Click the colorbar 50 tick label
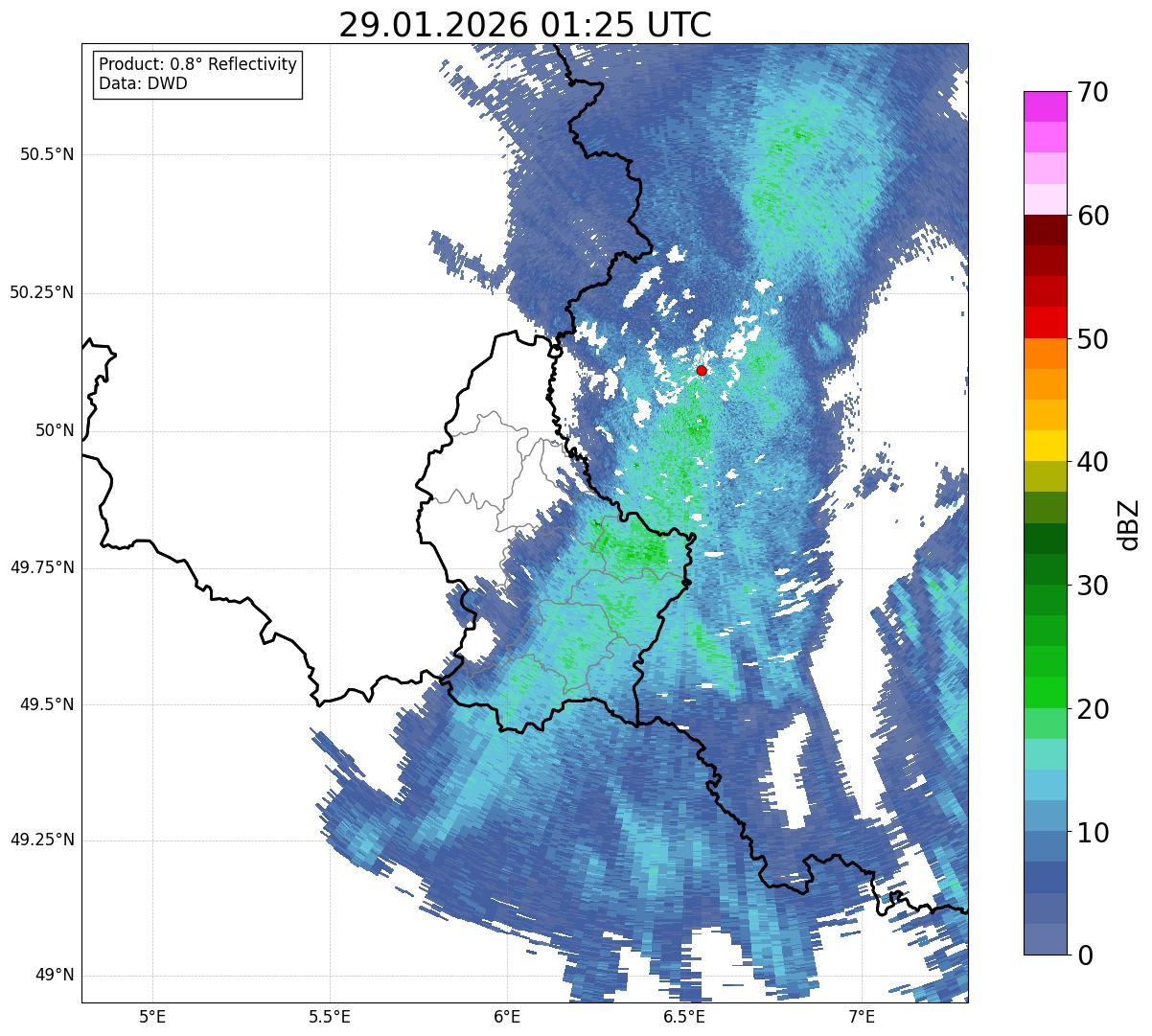Screen dimensions: 1152x1036 [1093, 339]
